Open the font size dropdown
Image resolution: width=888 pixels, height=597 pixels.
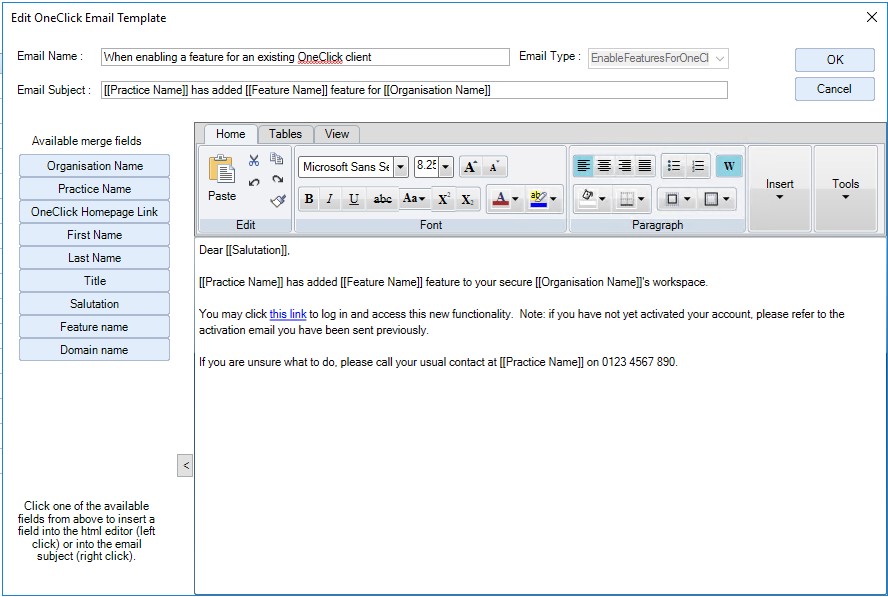446,167
